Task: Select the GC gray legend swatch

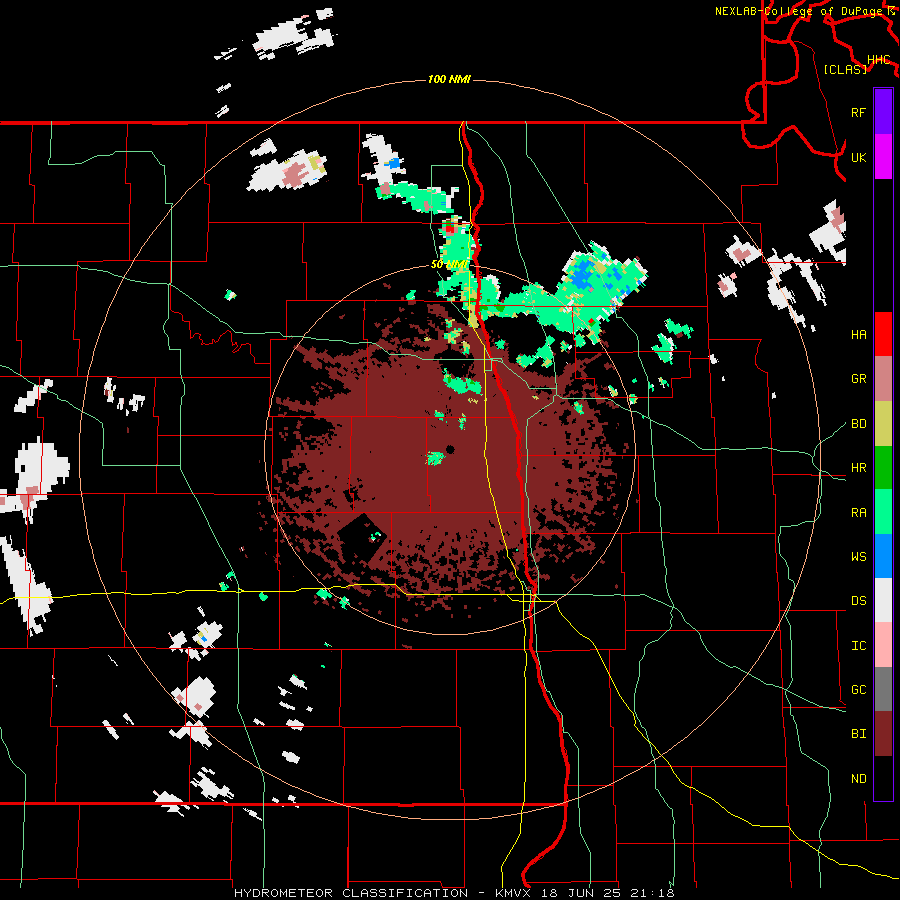Action: [x=883, y=689]
